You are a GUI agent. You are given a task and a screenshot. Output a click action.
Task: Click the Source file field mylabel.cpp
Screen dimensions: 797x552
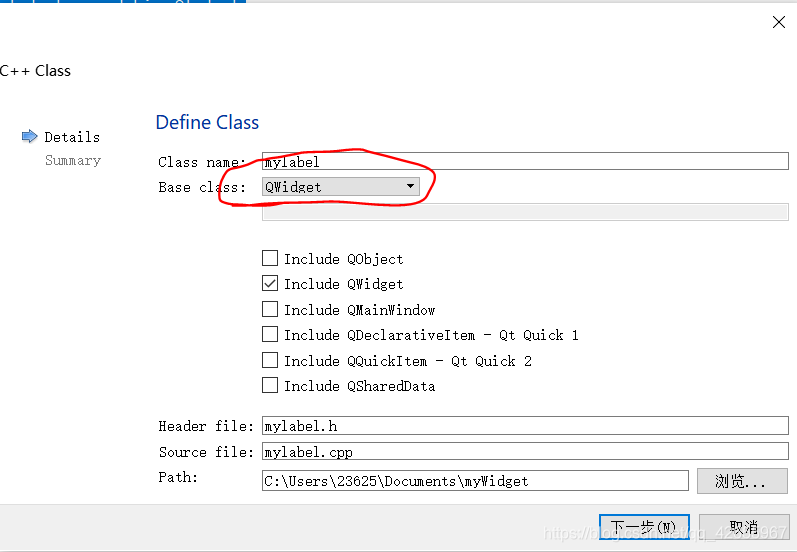pyautogui.click(x=525, y=451)
